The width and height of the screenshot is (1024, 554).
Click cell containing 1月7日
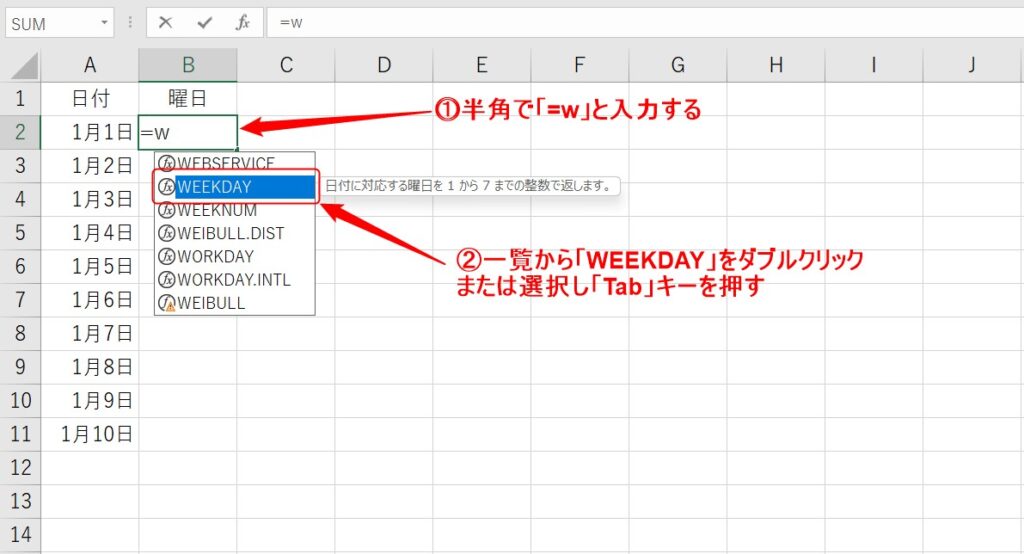(x=90, y=334)
